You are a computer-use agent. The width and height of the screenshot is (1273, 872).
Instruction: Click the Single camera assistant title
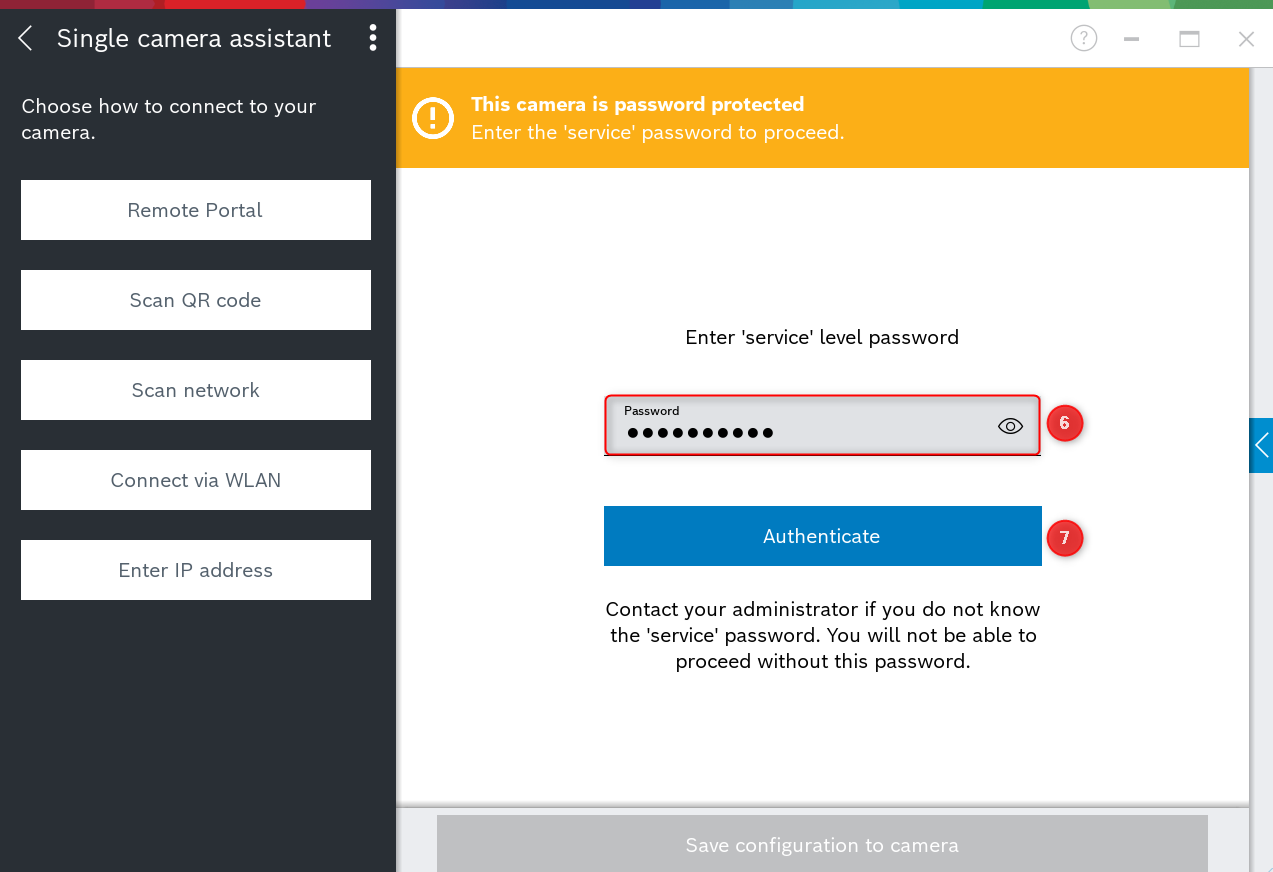pos(194,39)
